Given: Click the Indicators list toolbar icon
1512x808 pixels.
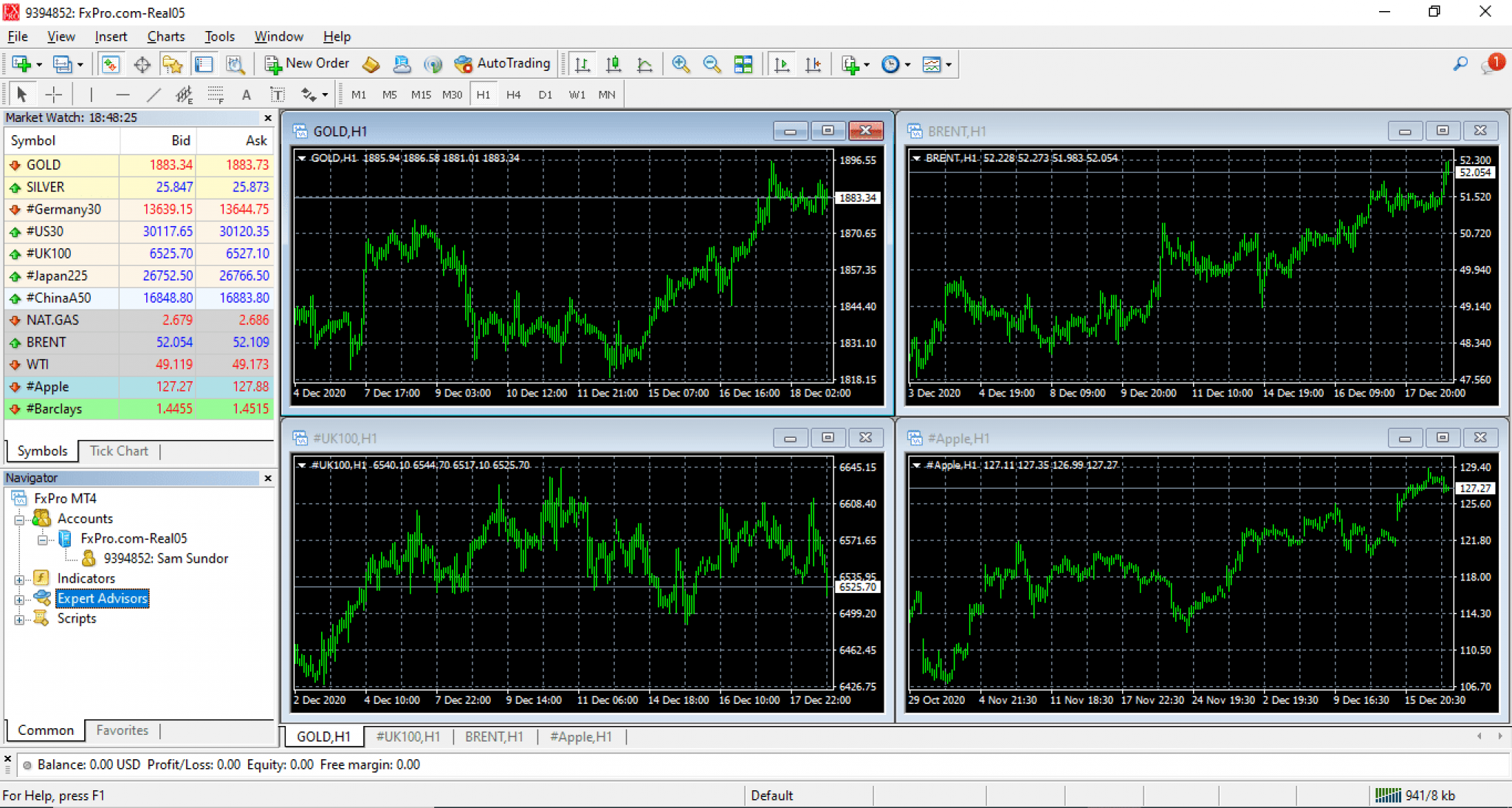Looking at the screenshot, I should click(850, 64).
